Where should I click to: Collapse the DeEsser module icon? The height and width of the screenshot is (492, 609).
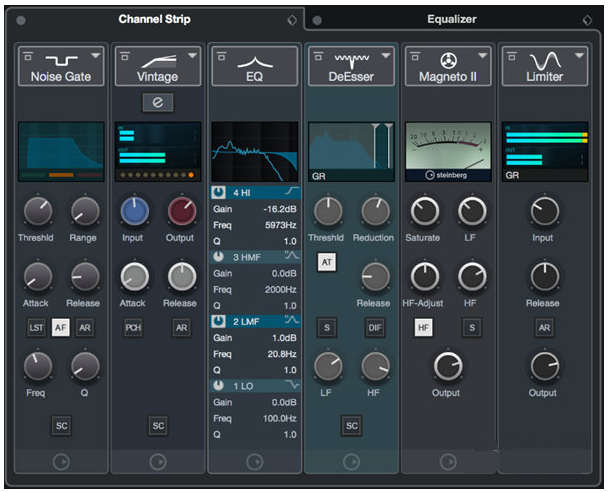pos(318,57)
